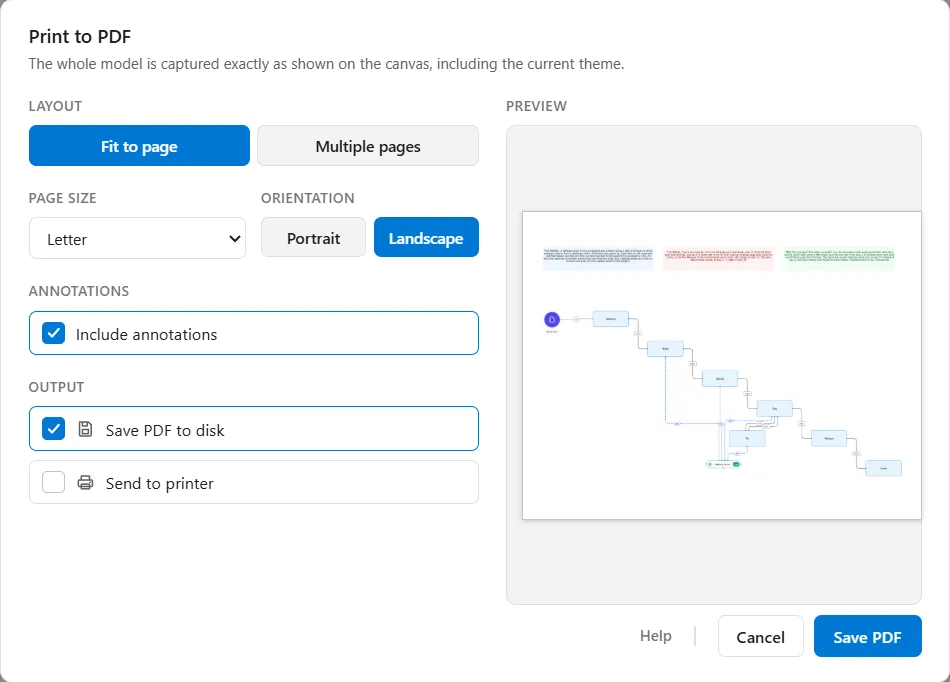
Task: Choose Landscape orientation
Action: pos(426,238)
